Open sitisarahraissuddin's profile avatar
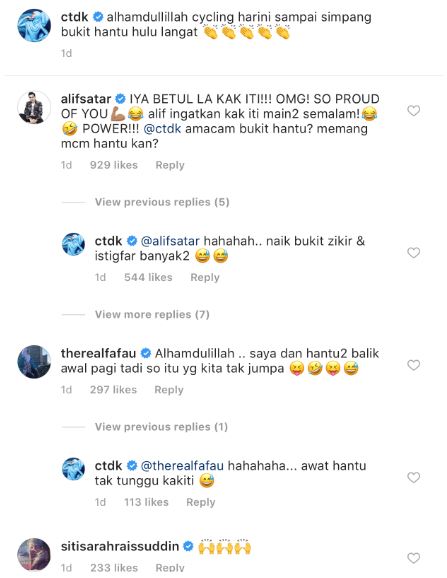The height and width of the screenshot is (578, 447). point(34,555)
